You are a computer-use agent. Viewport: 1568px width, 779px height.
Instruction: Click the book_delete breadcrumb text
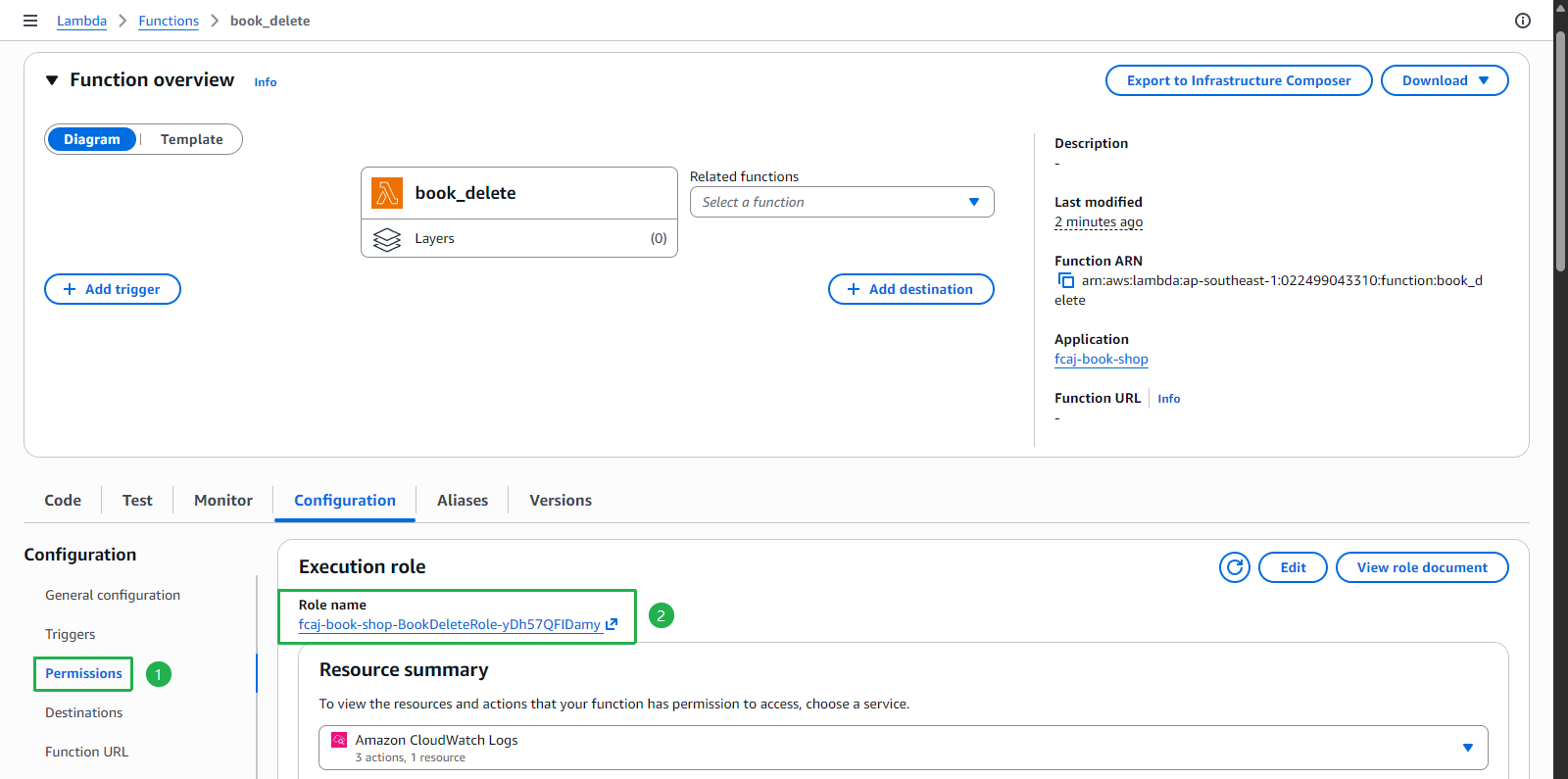pos(270,21)
